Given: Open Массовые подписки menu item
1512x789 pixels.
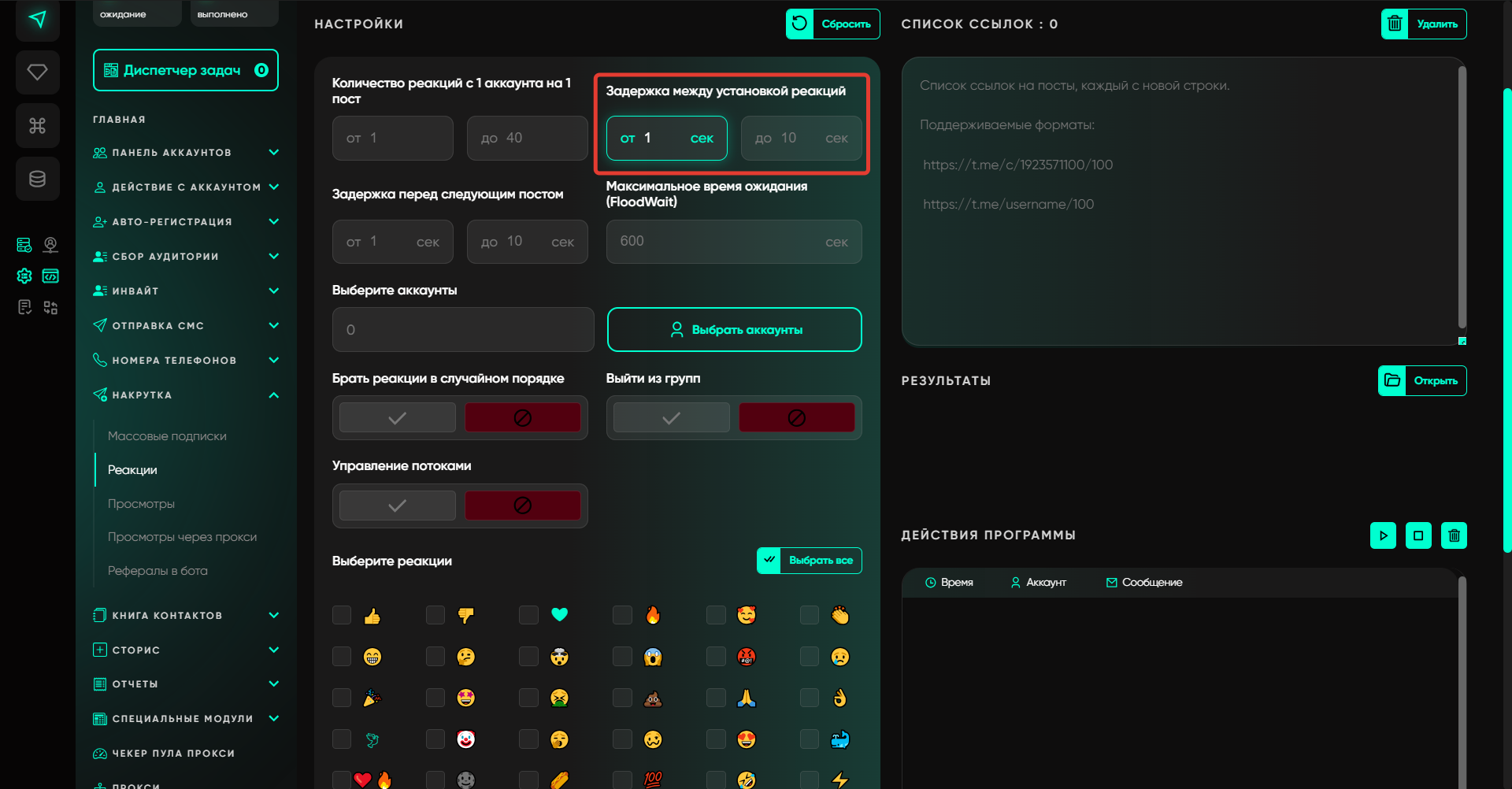Looking at the screenshot, I should pyautogui.click(x=167, y=436).
